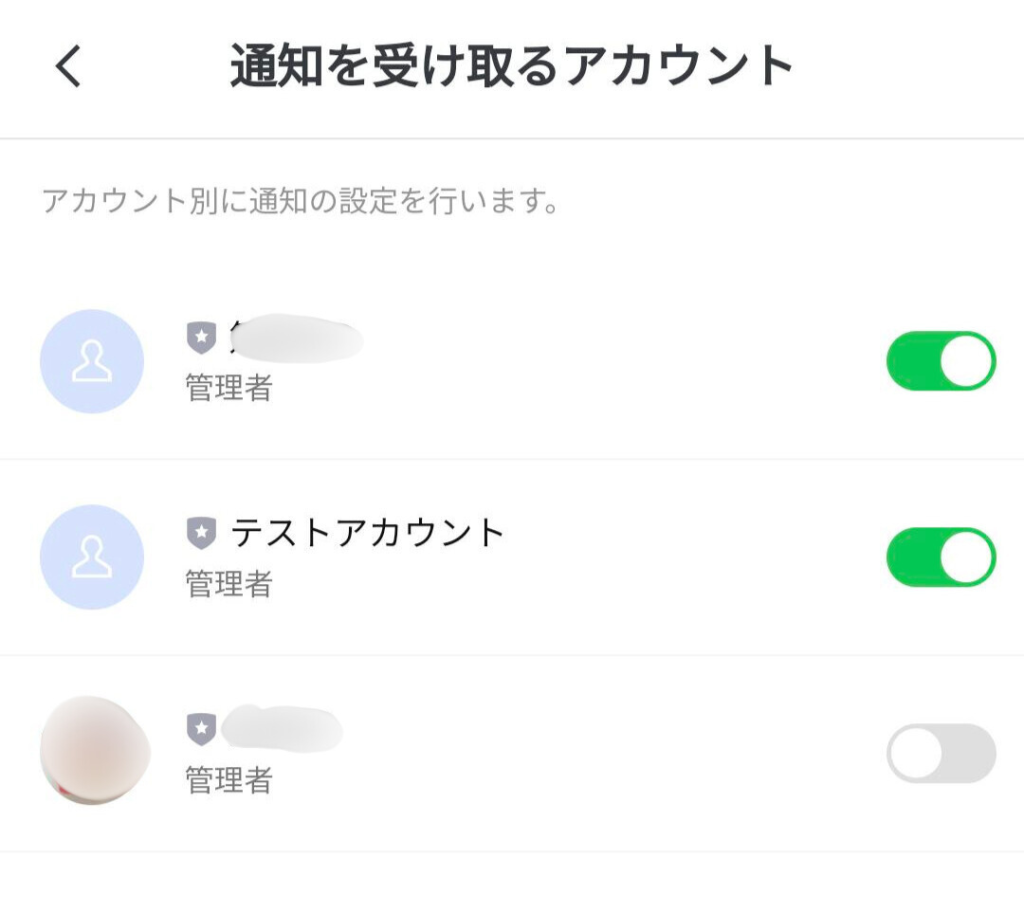Tap the shield badge on the third account row

coord(203,729)
